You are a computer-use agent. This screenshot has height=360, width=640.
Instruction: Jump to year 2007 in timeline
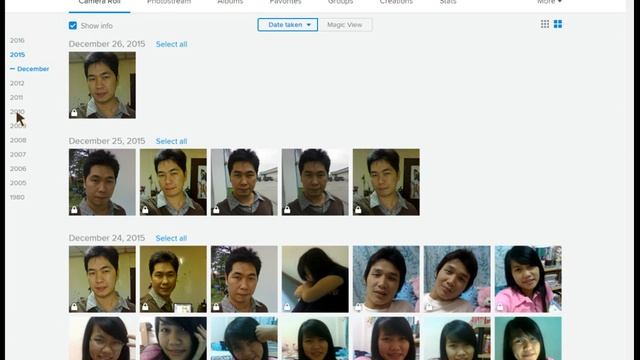pos(18,155)
